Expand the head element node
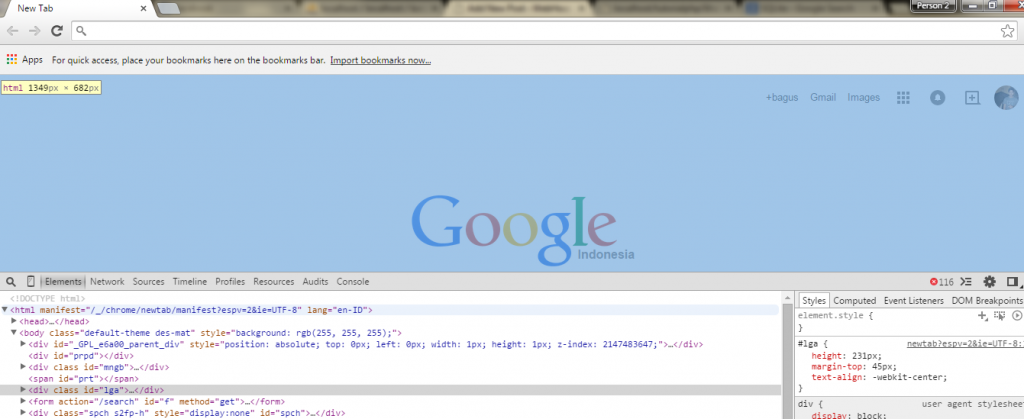Viewport: 1024px width, 419px height. 14,321
